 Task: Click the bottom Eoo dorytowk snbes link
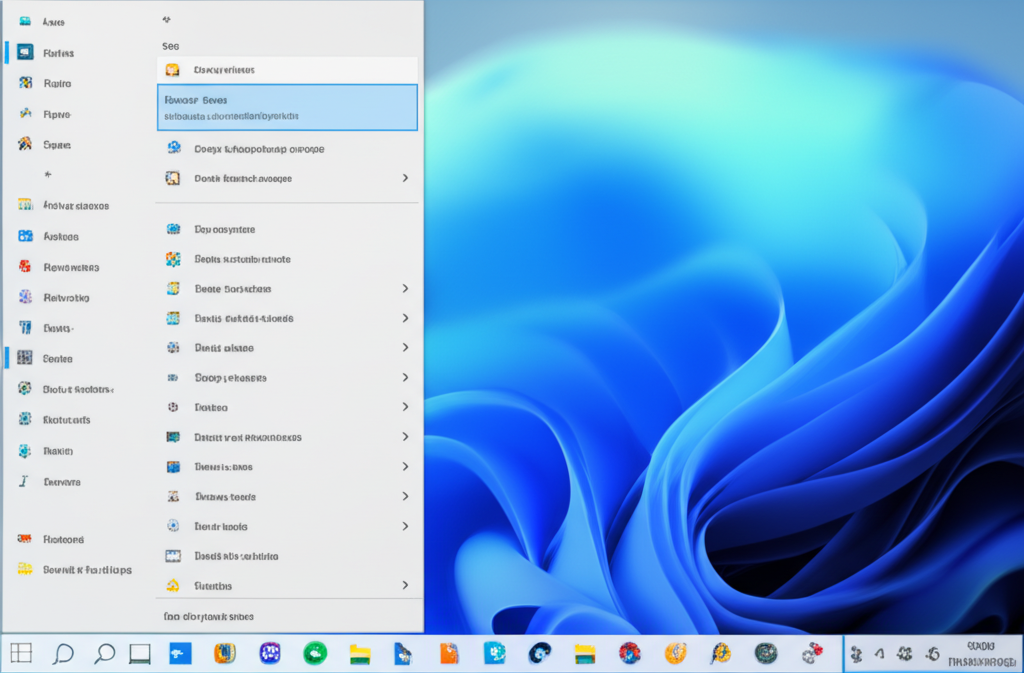pyautogui.click(x=208, y=617)
